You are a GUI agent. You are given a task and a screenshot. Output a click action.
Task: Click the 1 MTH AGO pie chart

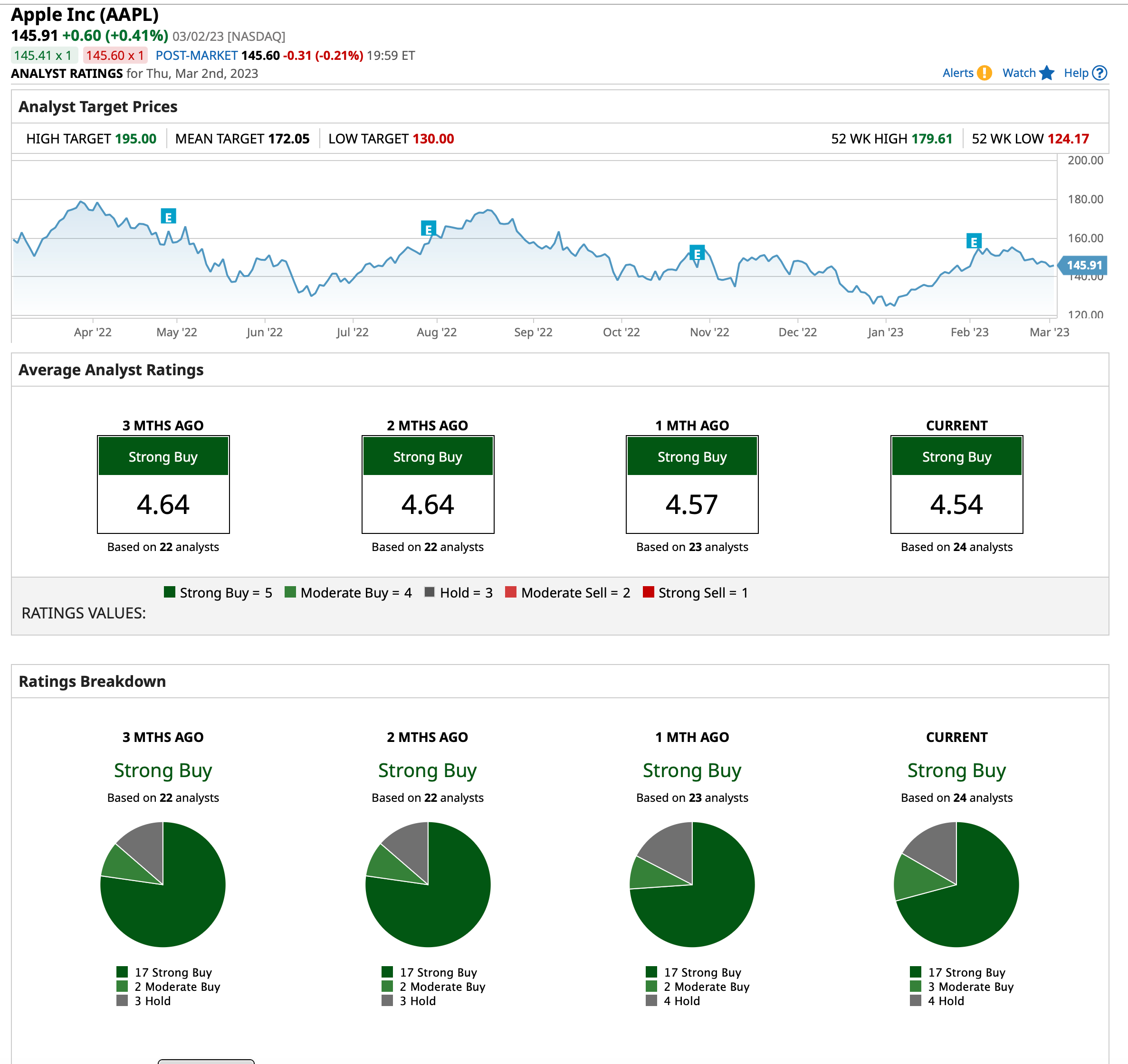click(x=692, y=884)
